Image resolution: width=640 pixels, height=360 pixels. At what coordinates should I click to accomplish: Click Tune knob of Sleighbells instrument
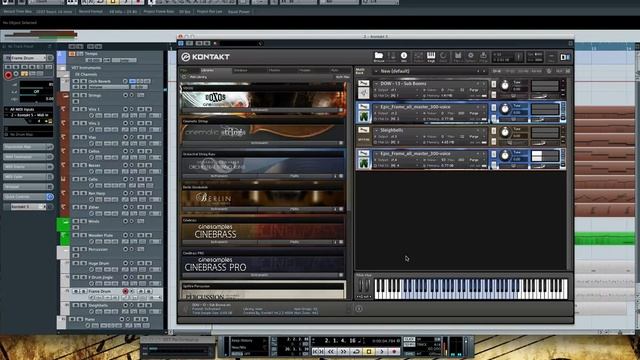point(504,132)
